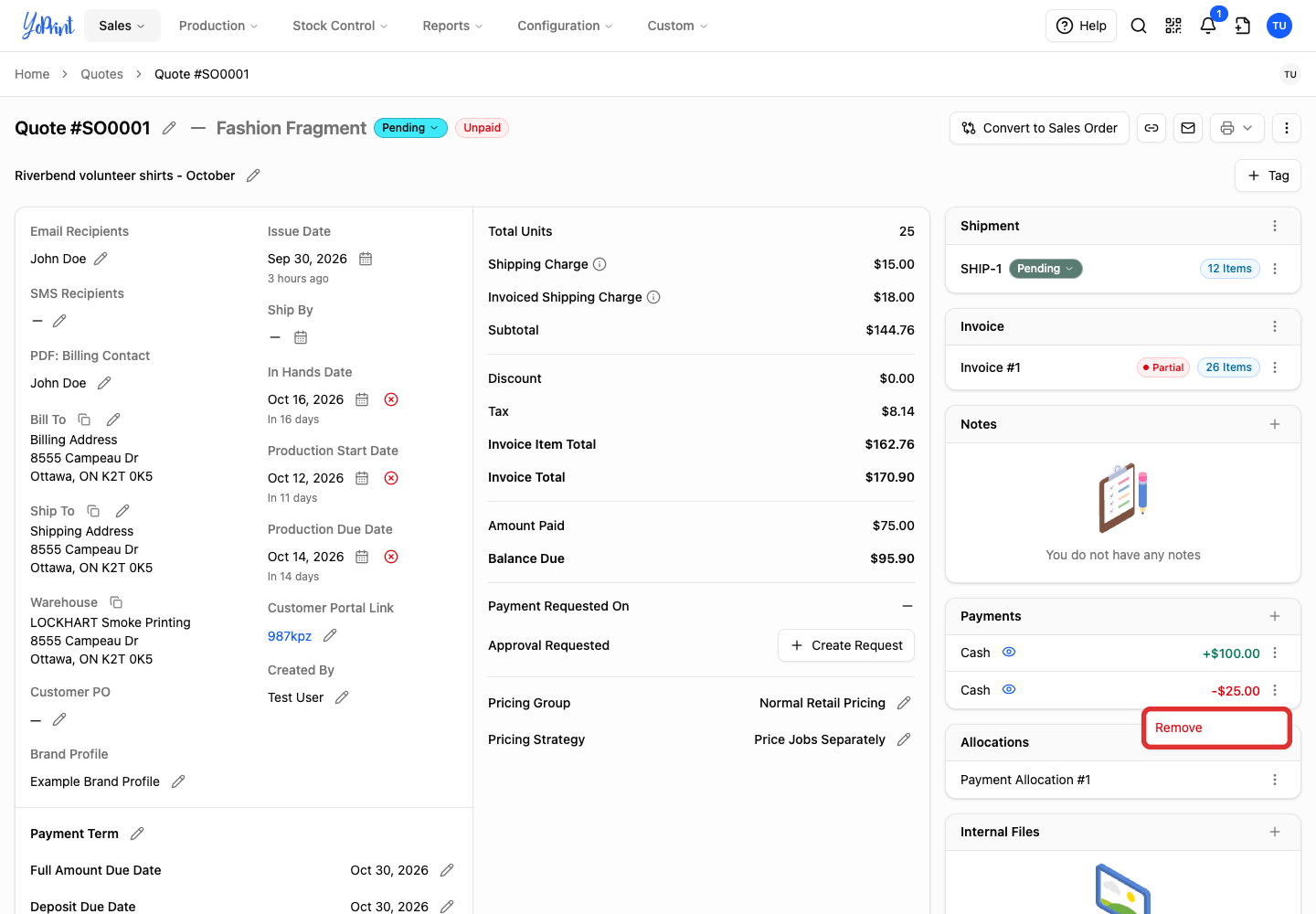
Task: Open the quote Pending status dropdown
Action: click(410, 128)
